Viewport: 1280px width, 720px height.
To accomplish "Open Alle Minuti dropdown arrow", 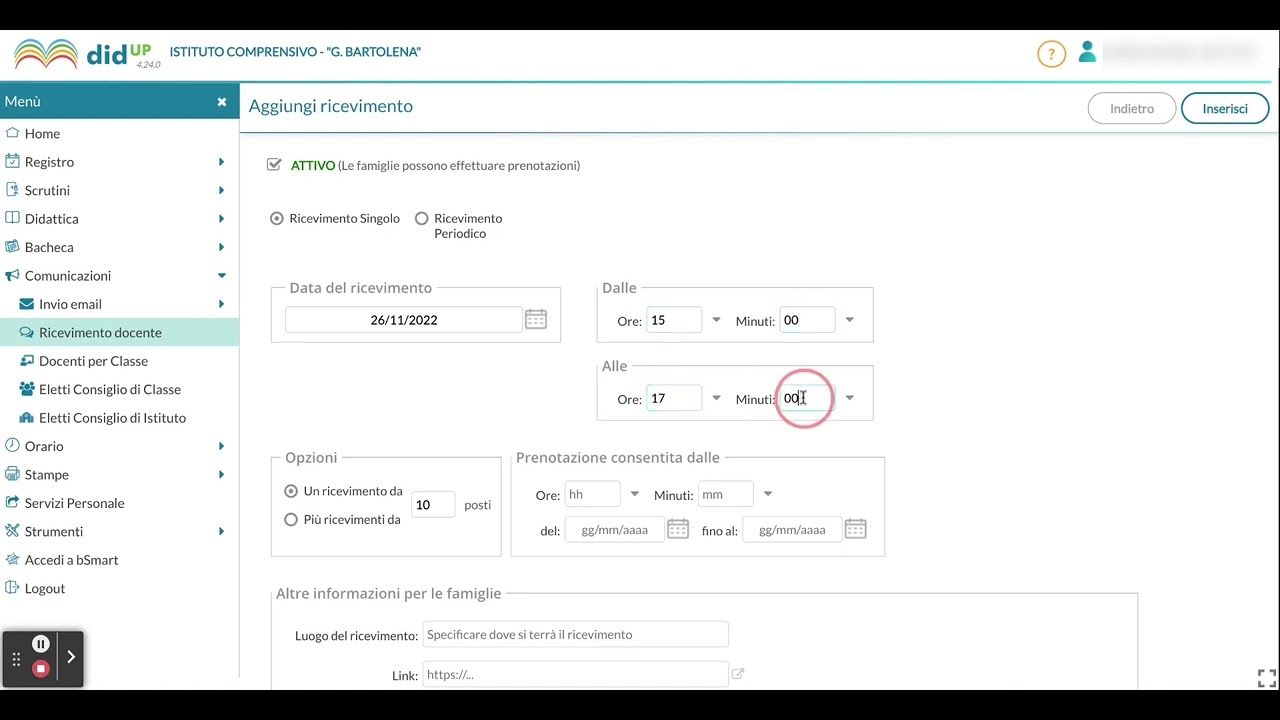I will click(849, 398).
